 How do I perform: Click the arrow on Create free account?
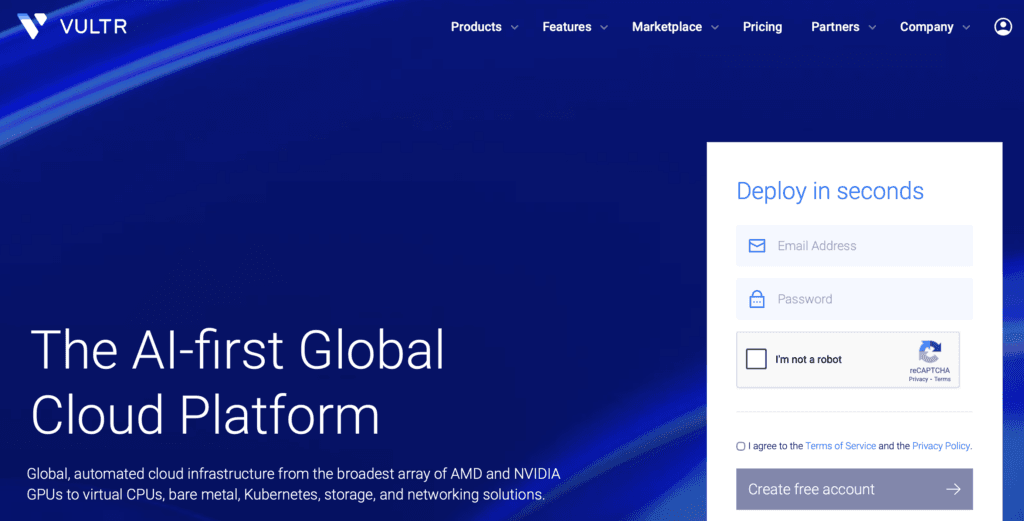[953, 489]
